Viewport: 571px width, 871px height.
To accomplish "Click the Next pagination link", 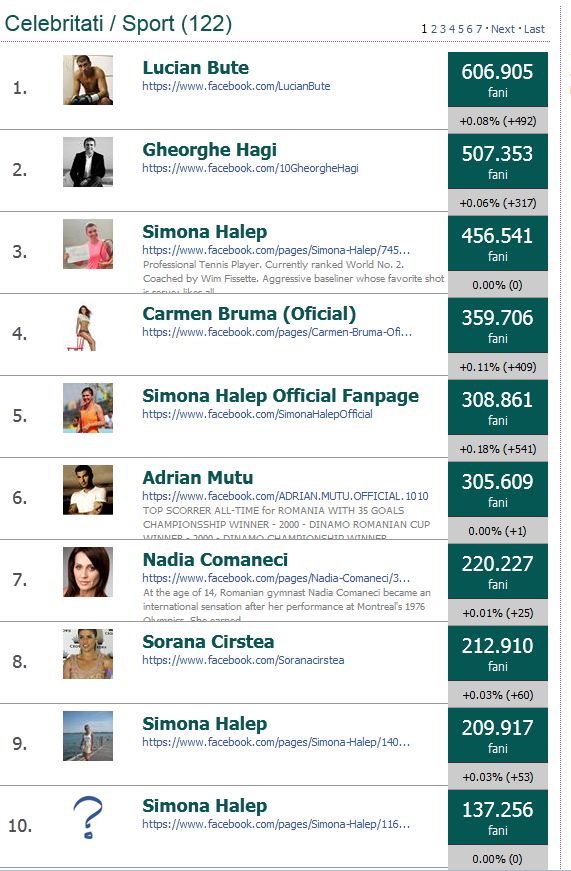I will (503, 29).
